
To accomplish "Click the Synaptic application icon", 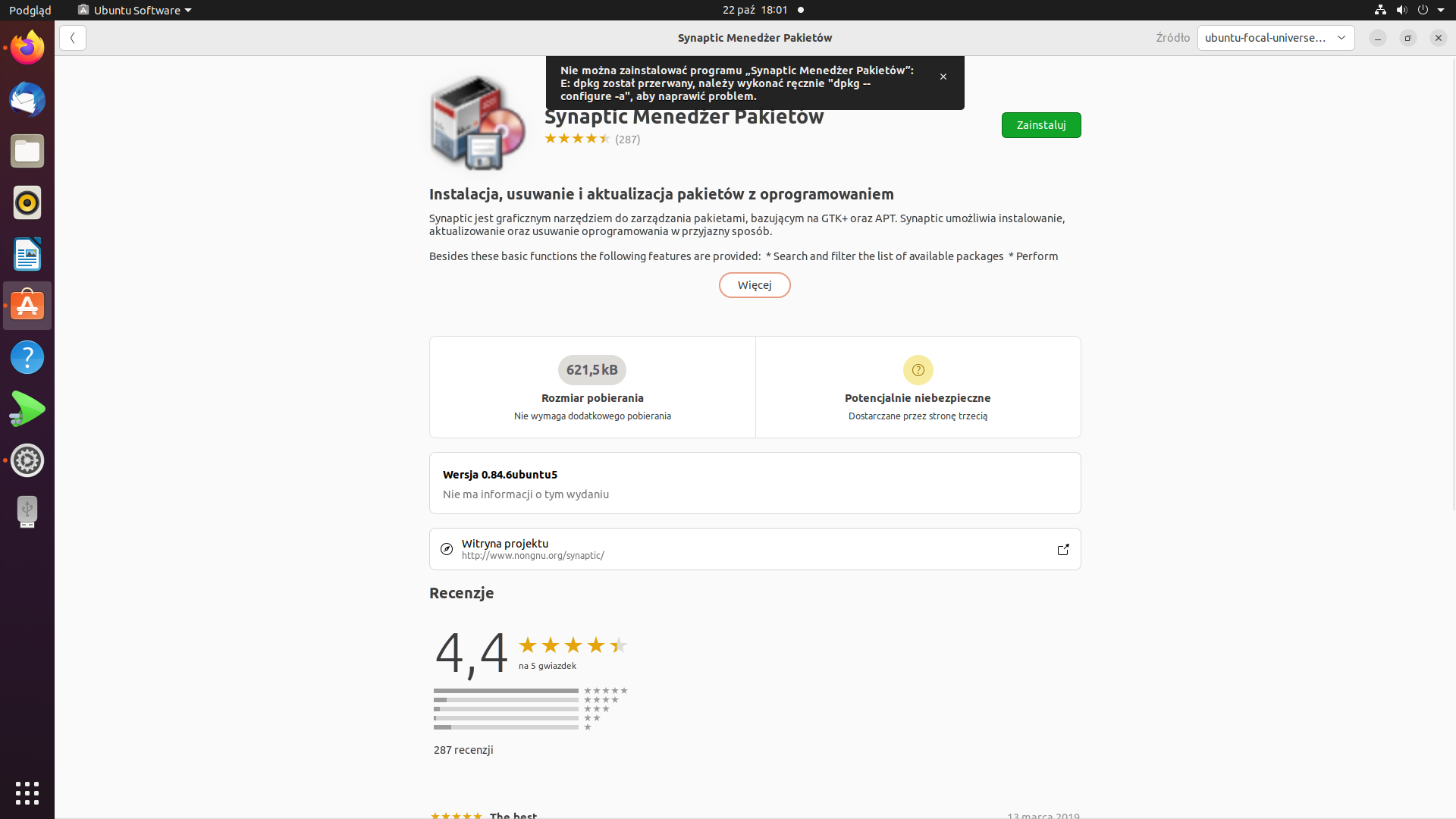I will [478, 124].
